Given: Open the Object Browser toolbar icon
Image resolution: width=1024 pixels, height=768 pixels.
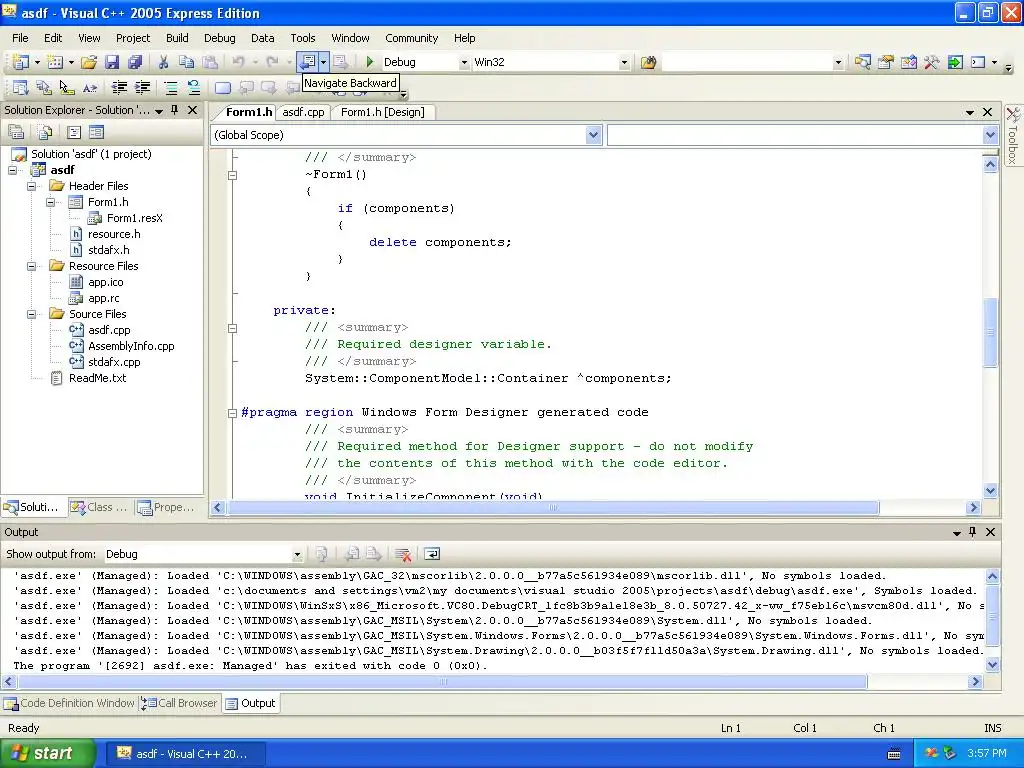Looking at the screenshot, I should pyautogui.click(x=908, y=62).
